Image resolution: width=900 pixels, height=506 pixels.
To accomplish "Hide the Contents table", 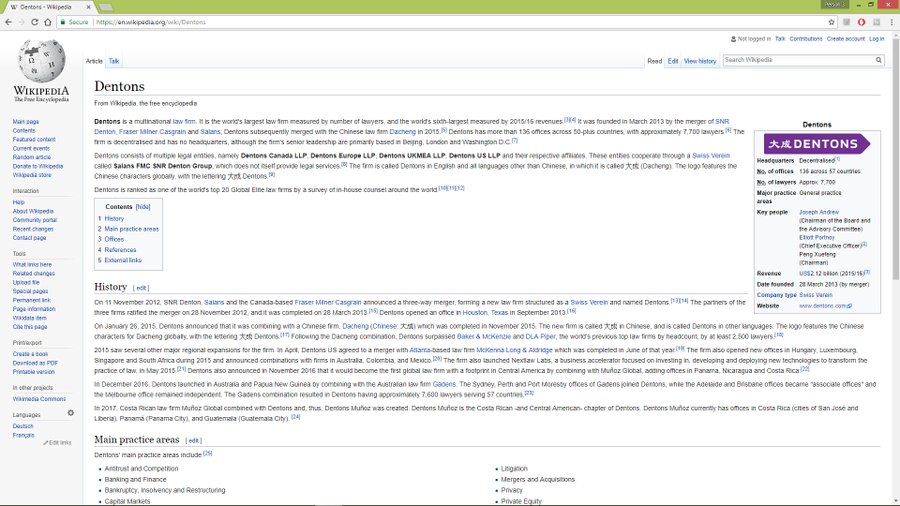I will coord(143,207).
